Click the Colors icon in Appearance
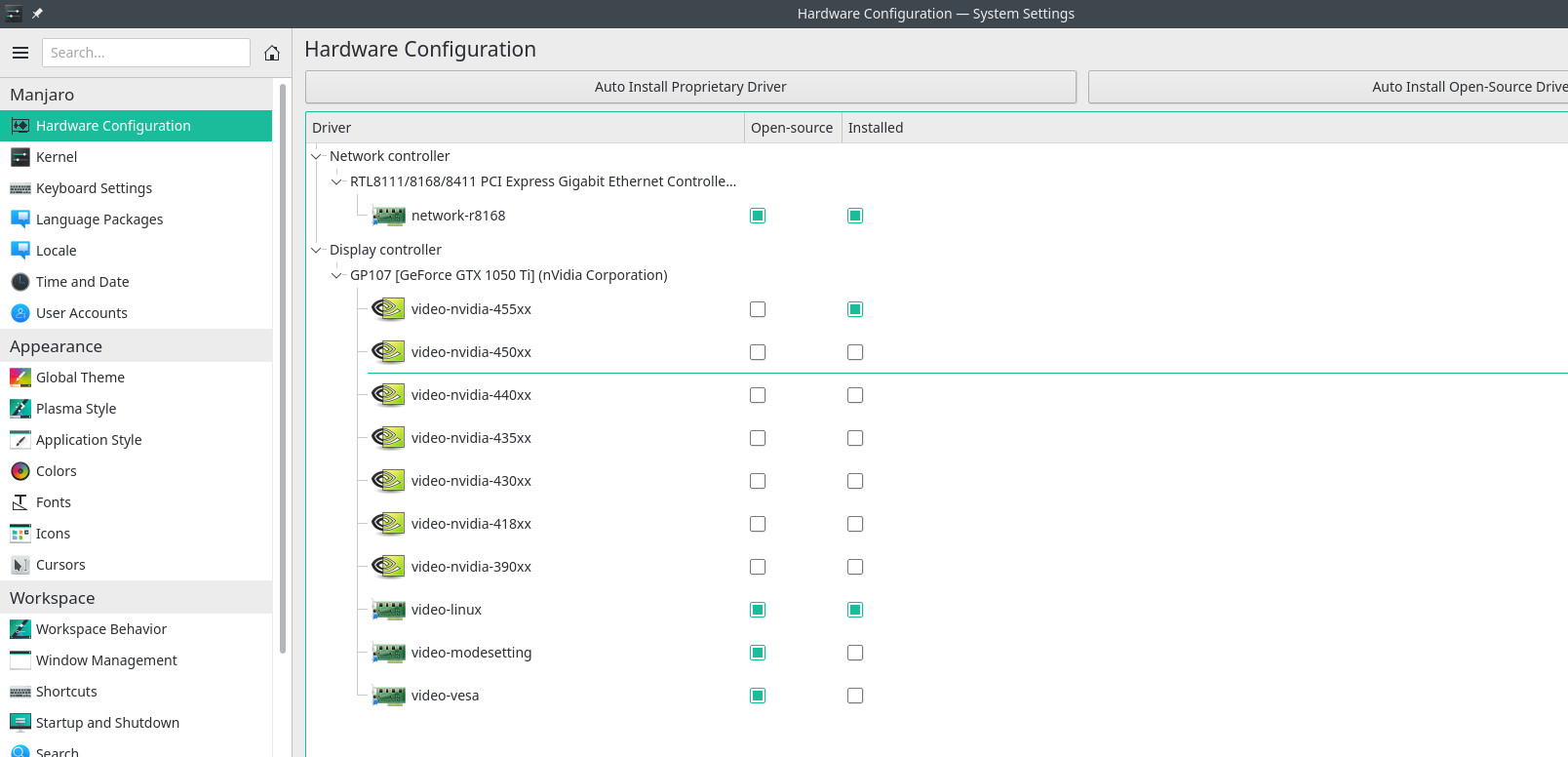Screen dimensions: 1568x757 pyautogui.click(x=20, y=471)
